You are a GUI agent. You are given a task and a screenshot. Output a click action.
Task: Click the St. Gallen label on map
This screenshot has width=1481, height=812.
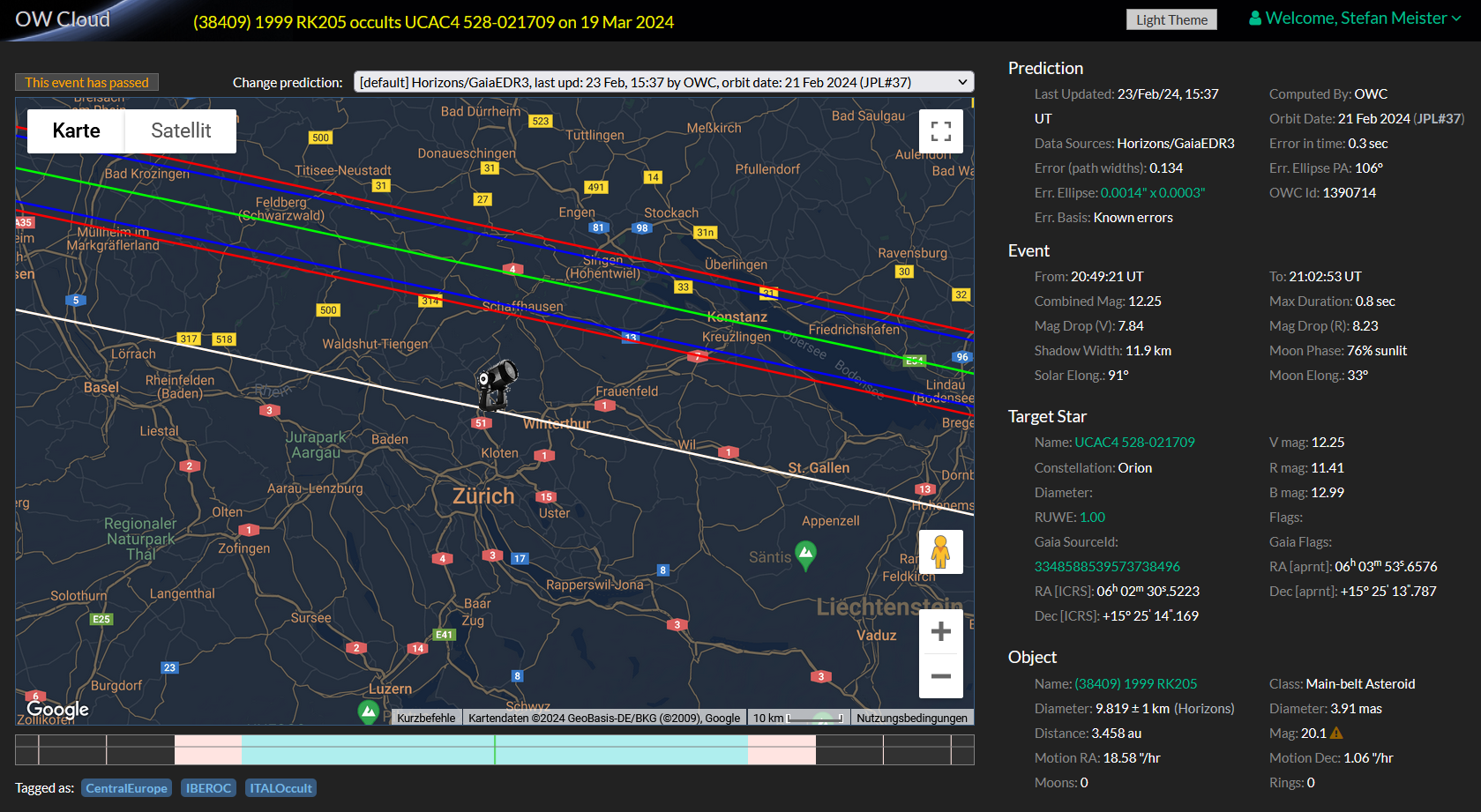[819, 468]
